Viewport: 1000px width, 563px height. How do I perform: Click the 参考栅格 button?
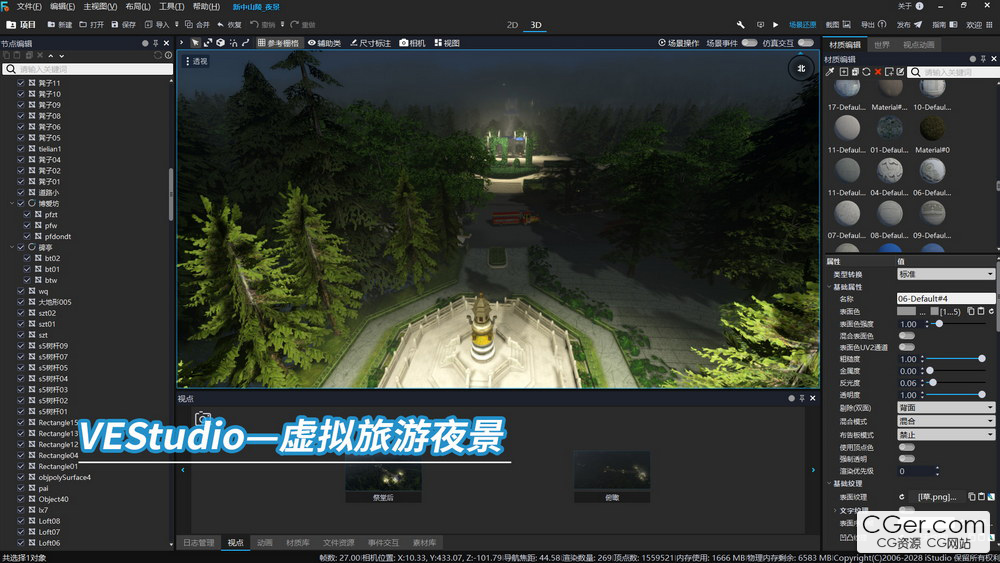tap(278, 43)
